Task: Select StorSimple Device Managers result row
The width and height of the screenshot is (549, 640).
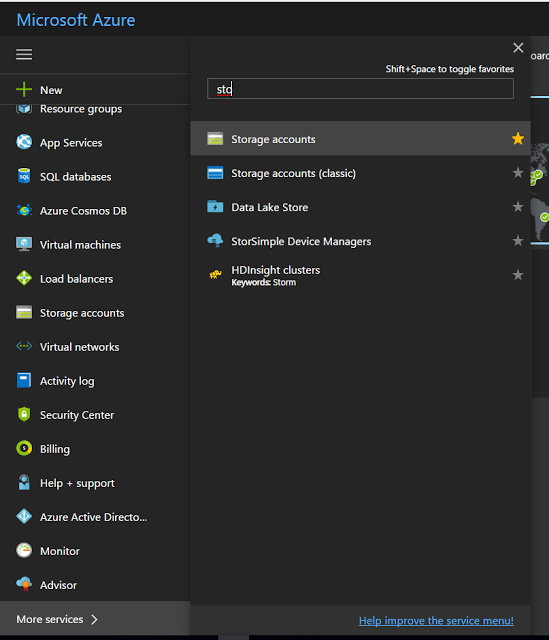Action: click(x=360, y=241)
